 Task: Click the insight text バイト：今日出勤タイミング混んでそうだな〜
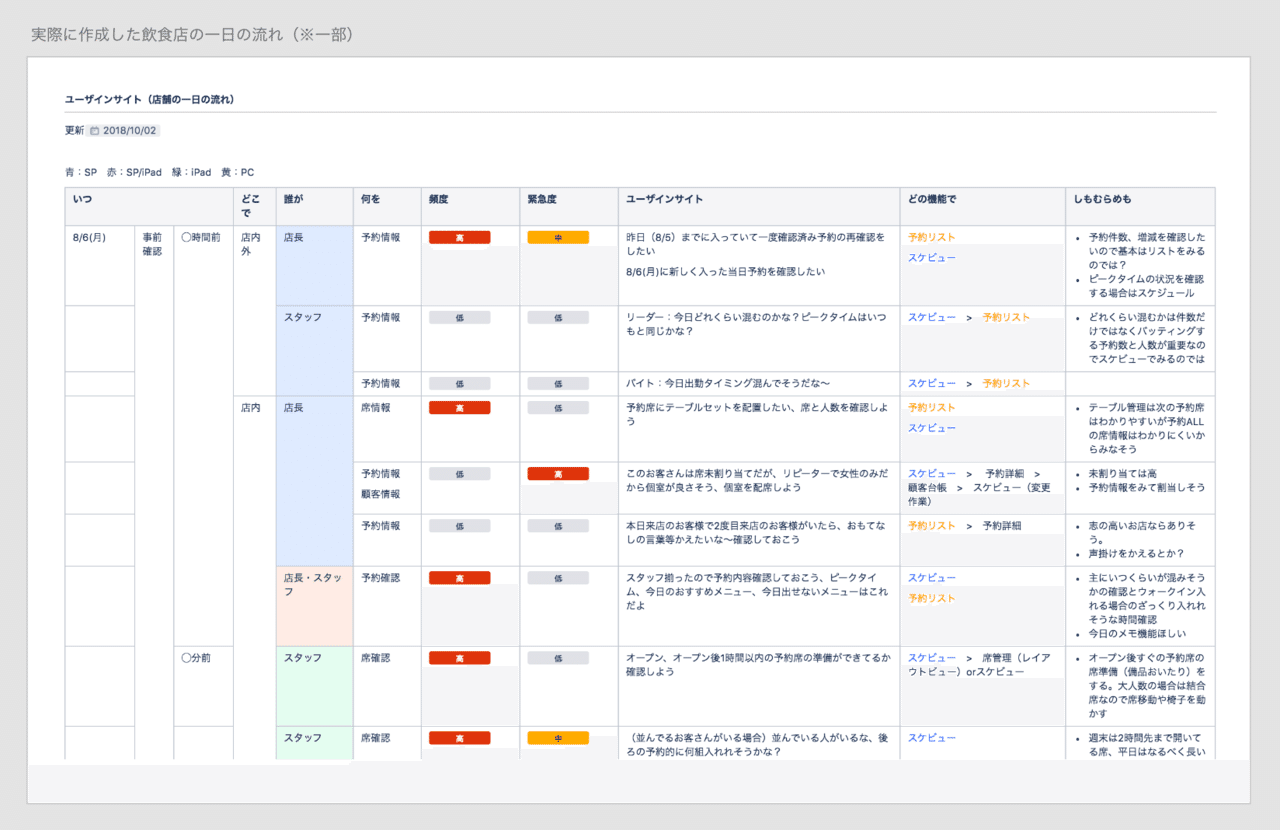[x=728, y=384]
